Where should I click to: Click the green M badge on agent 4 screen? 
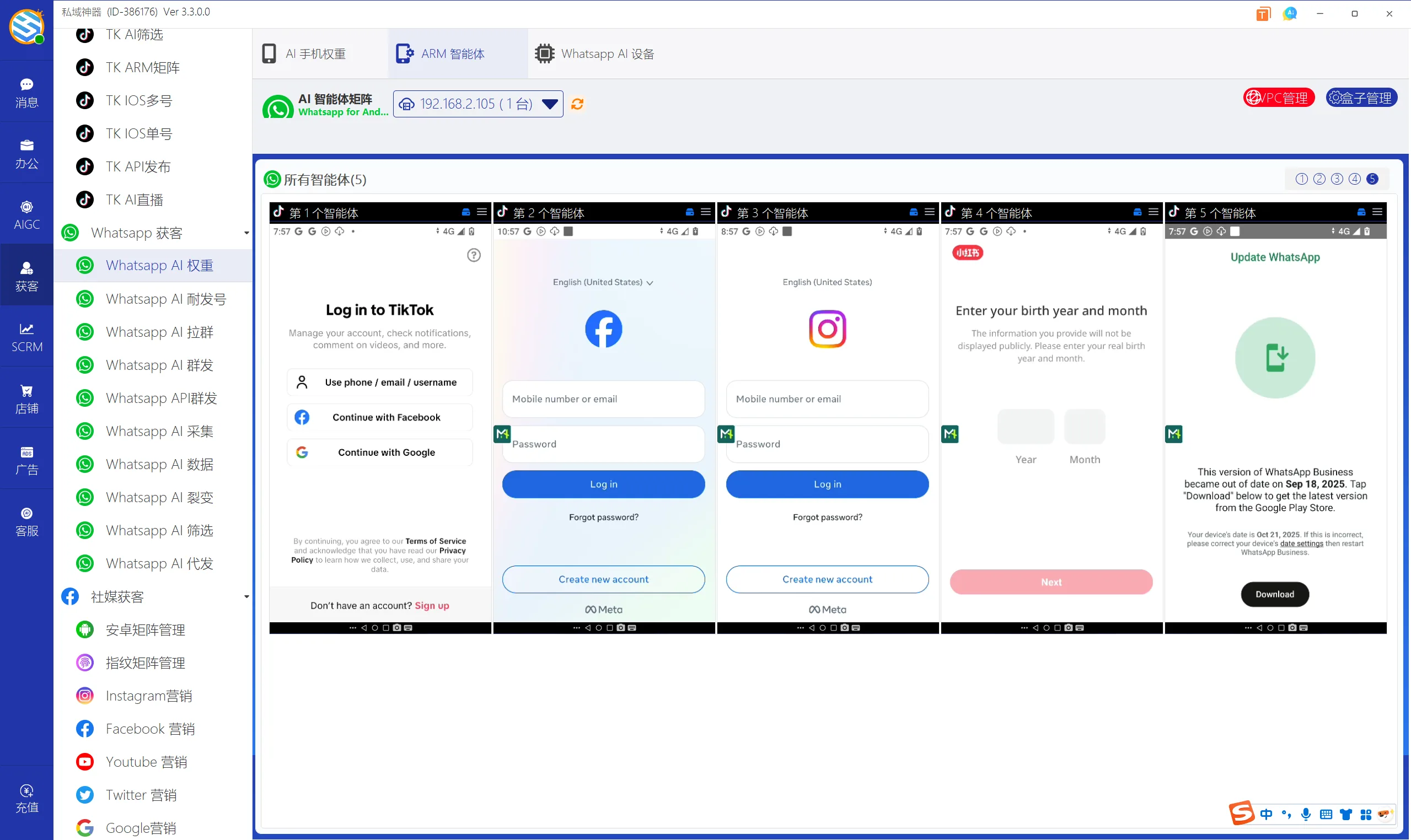949,434
